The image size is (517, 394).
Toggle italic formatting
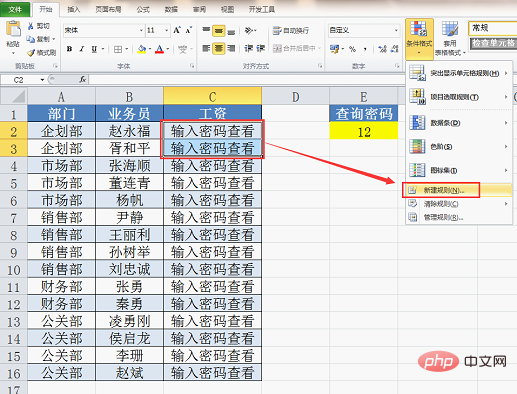tap(82, 49)
